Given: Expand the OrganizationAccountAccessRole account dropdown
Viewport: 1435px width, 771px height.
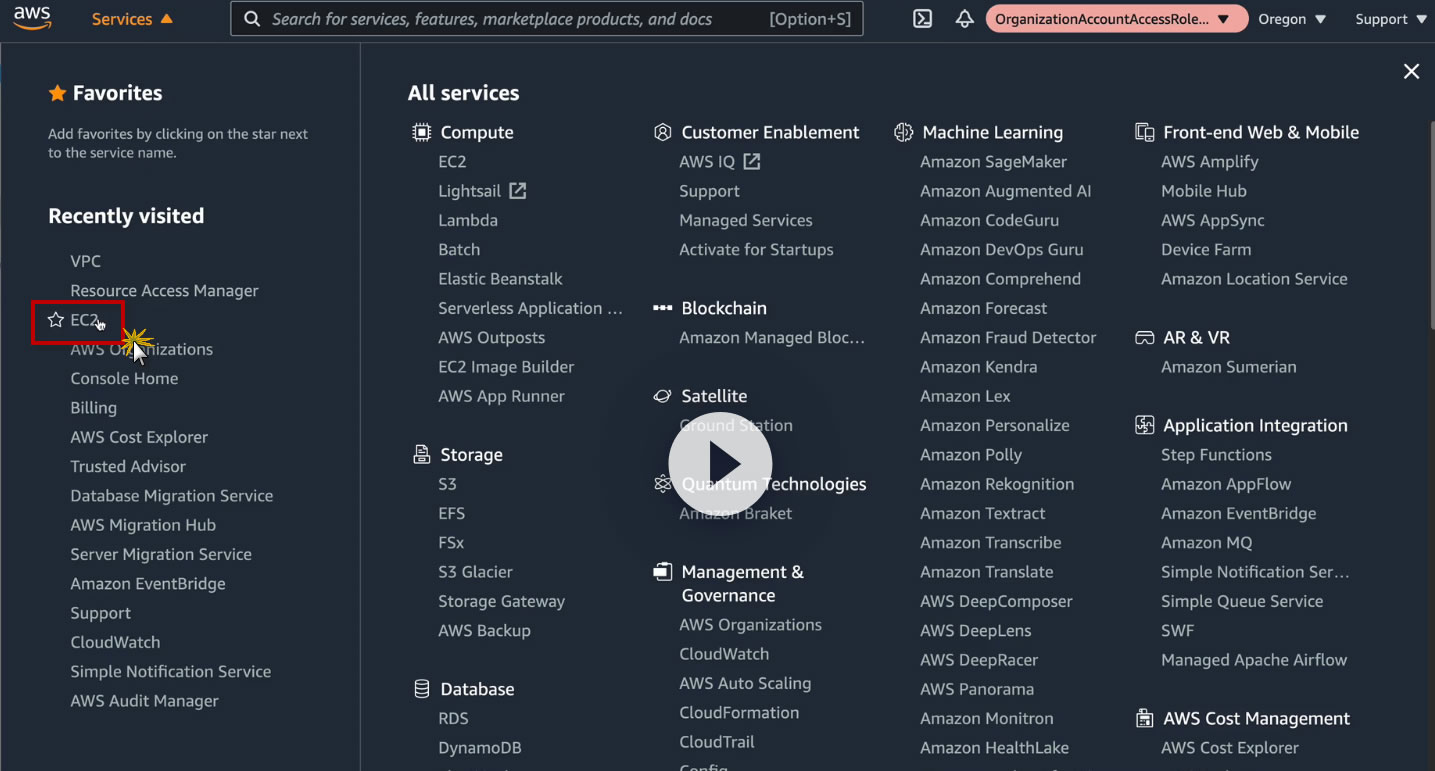Looking at the screenshot, I should click(x=1116, y=19).
